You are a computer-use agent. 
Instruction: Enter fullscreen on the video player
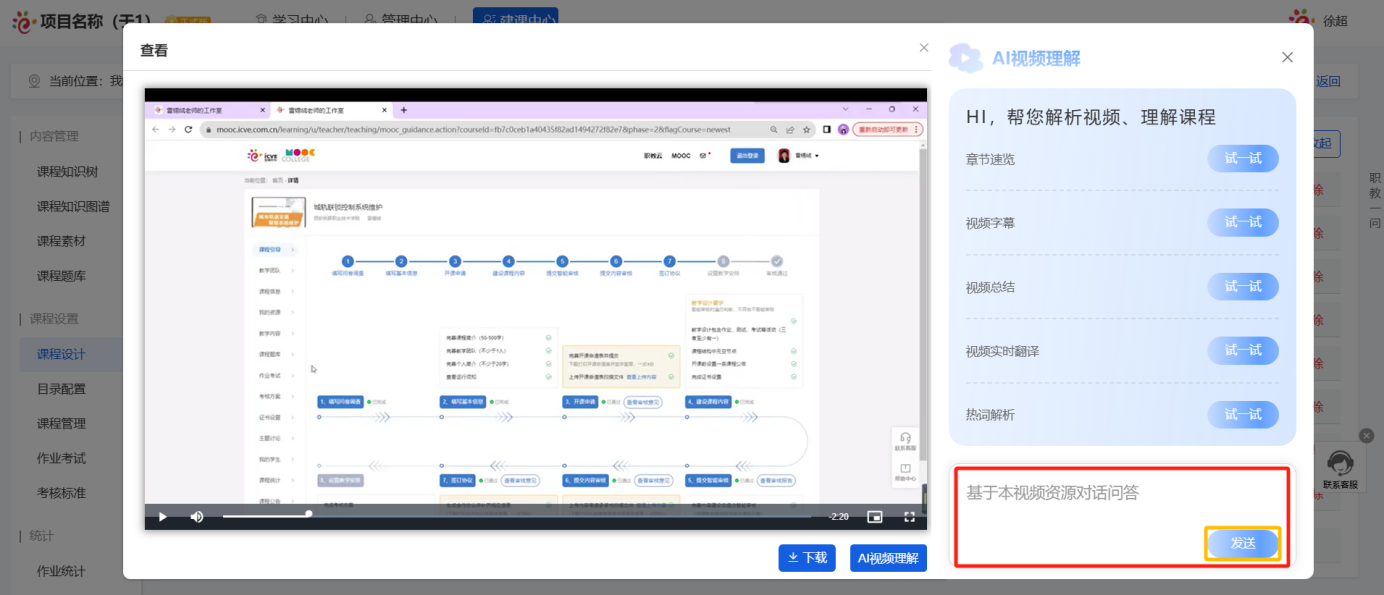click(x=910, y=517)
